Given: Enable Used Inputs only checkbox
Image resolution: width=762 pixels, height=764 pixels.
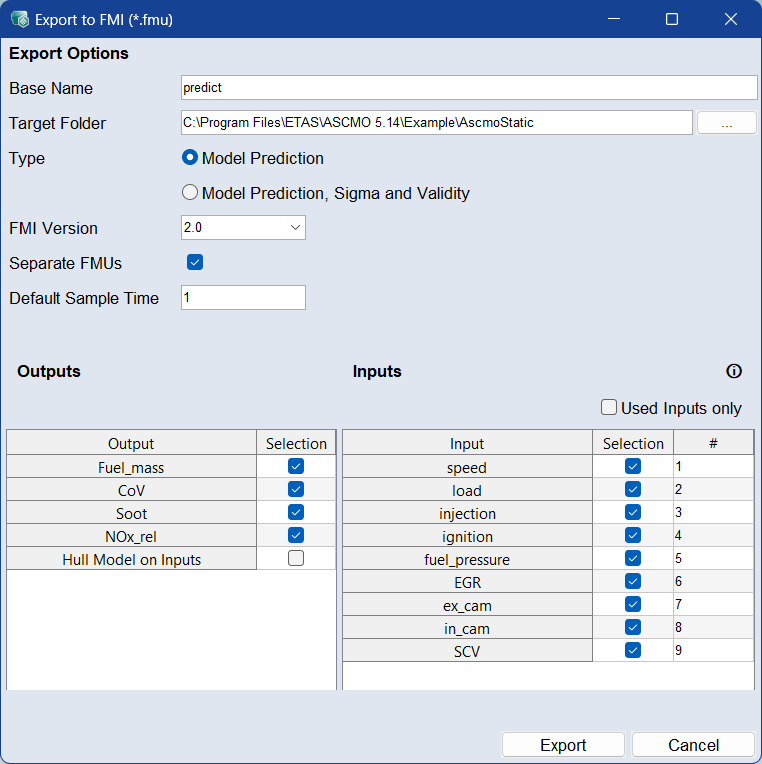Looking at the screenshot, I should 609,407.
